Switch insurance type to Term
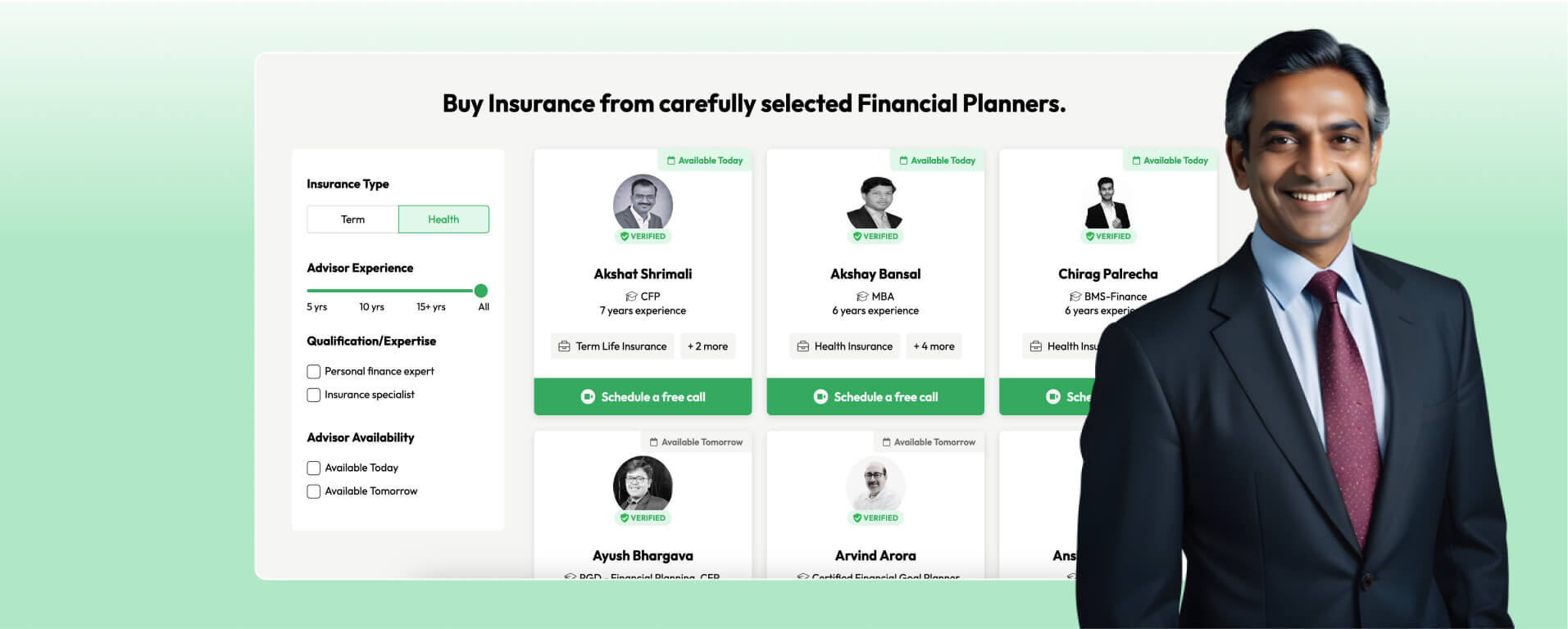The width and height of the screenshot is (1568, 629). [x=352, y=219]
